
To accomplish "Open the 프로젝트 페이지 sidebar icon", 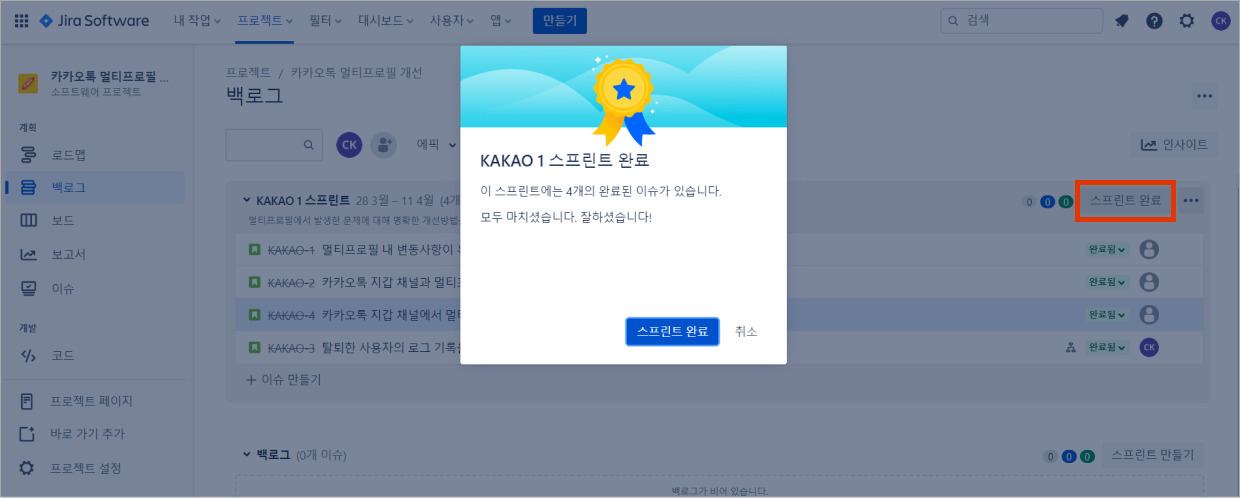I will (29, 401).
